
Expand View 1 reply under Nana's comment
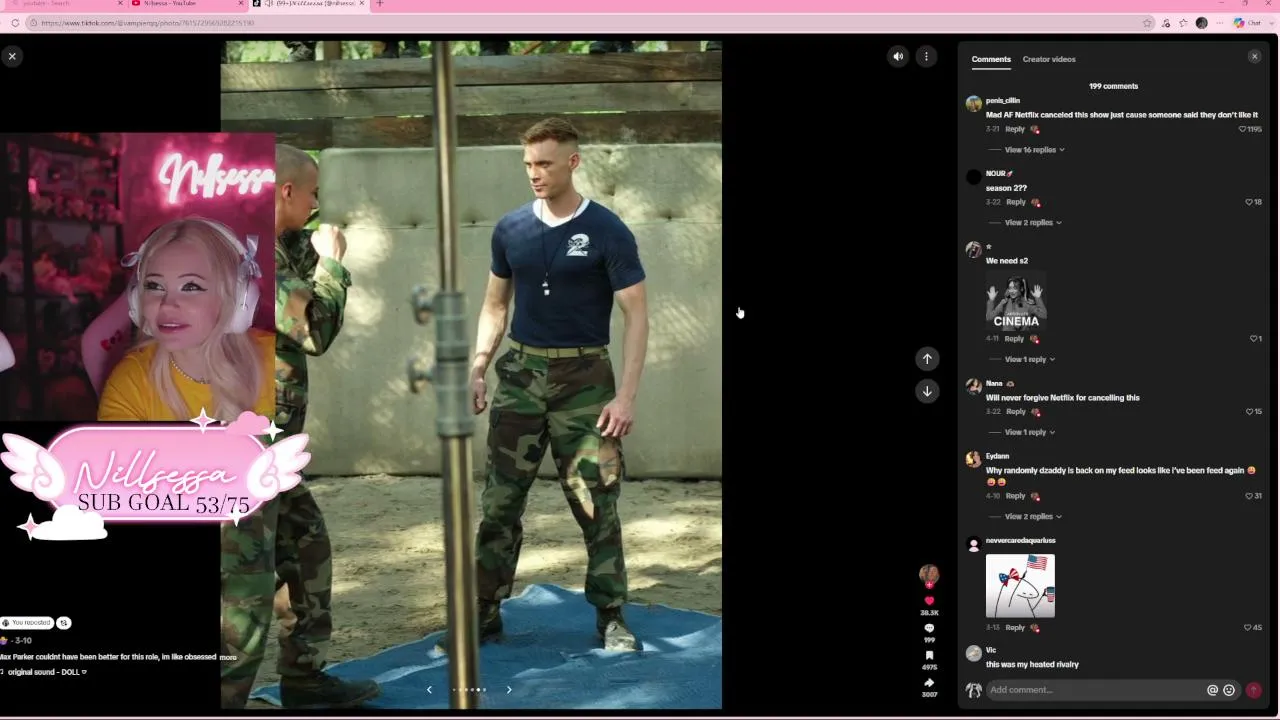pos(1030,433)
